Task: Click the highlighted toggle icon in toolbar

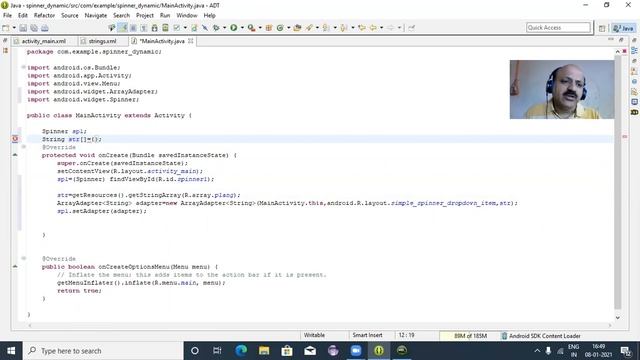Action: pyautogui.click(x=122, y=28)
